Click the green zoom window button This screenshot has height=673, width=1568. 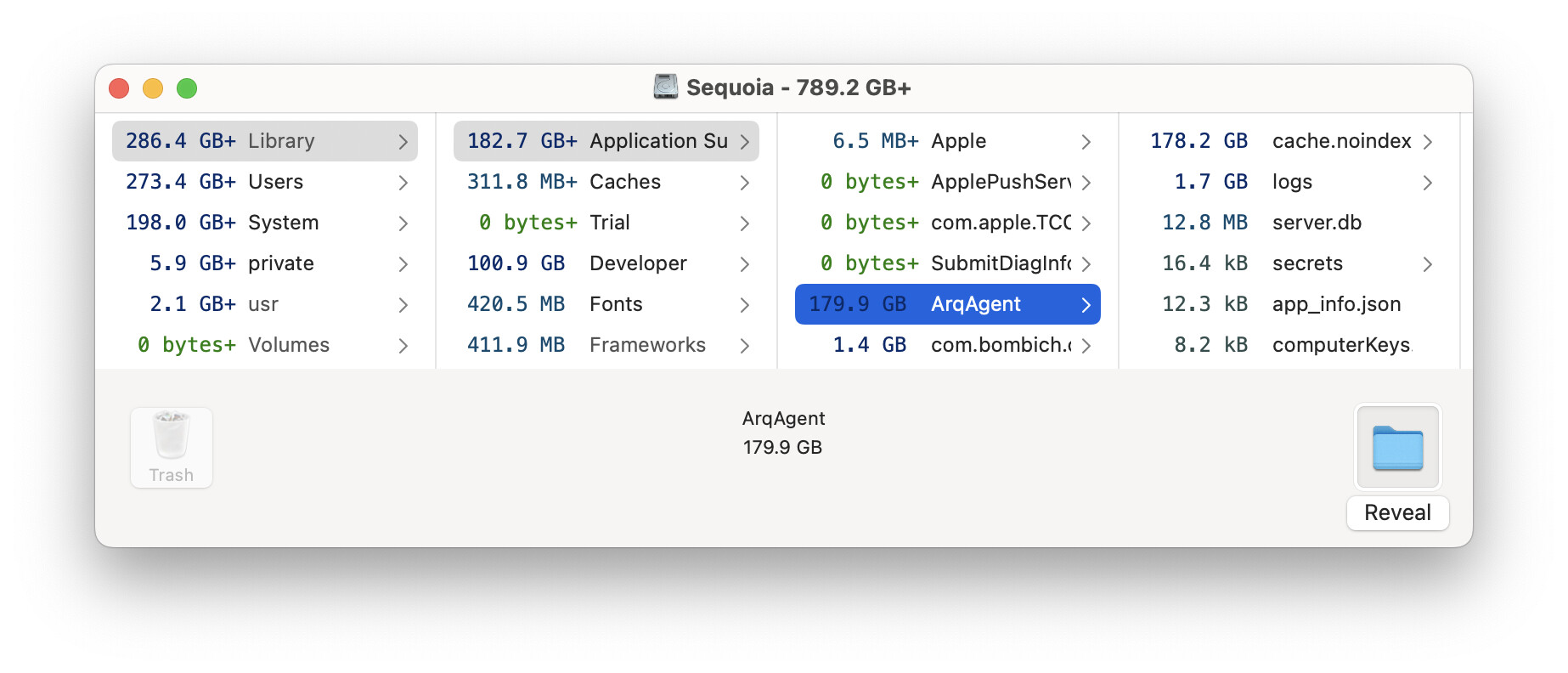click(187, 88)
